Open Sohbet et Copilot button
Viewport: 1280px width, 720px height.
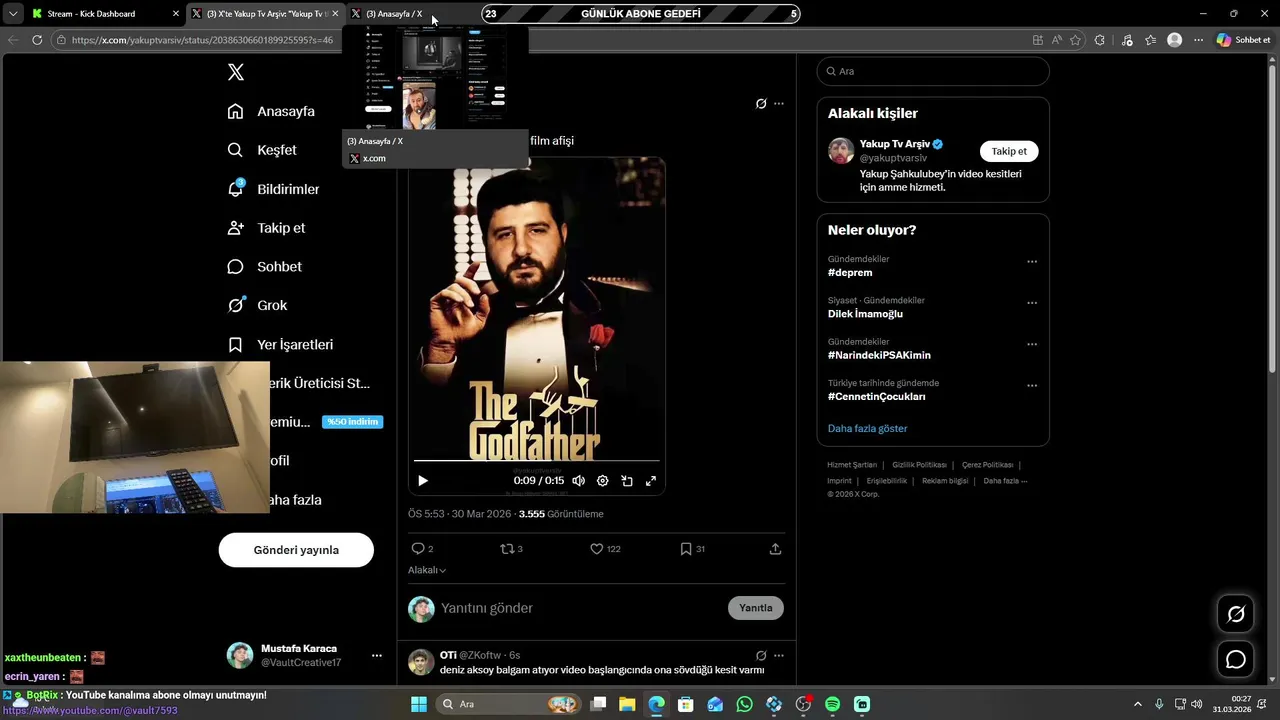(x=1243, y=40)
